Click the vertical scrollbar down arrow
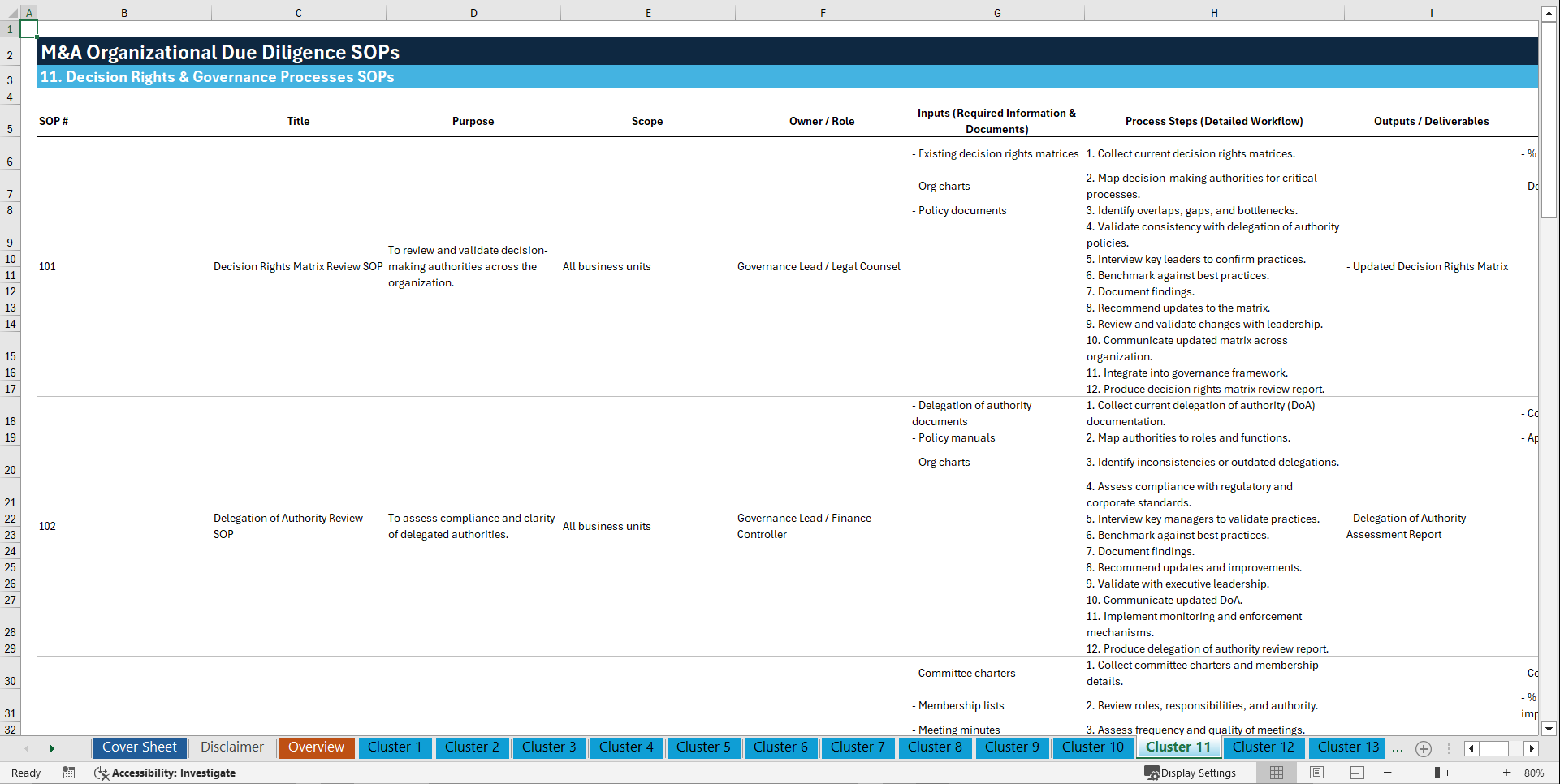 (x=1550, y=728)
